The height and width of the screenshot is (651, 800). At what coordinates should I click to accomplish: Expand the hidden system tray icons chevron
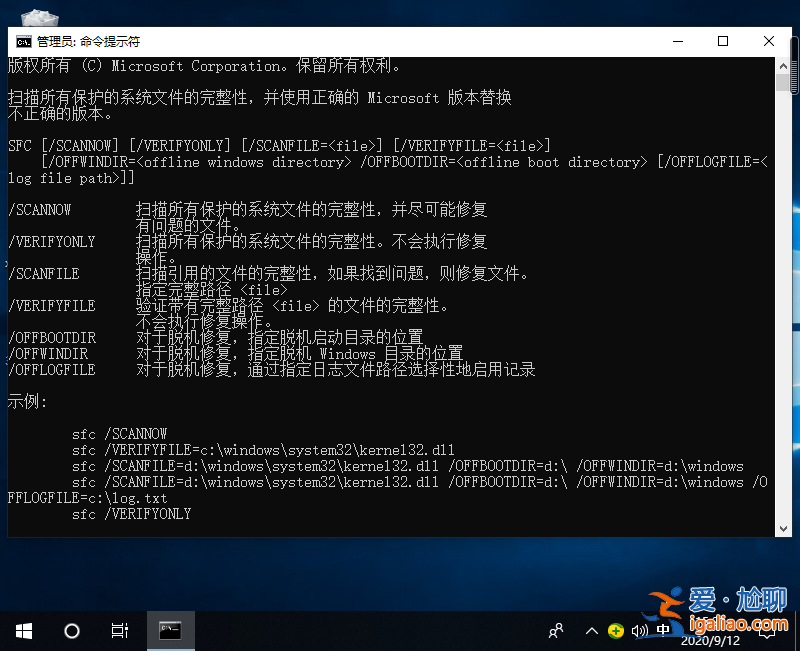[x=592, y=631]
